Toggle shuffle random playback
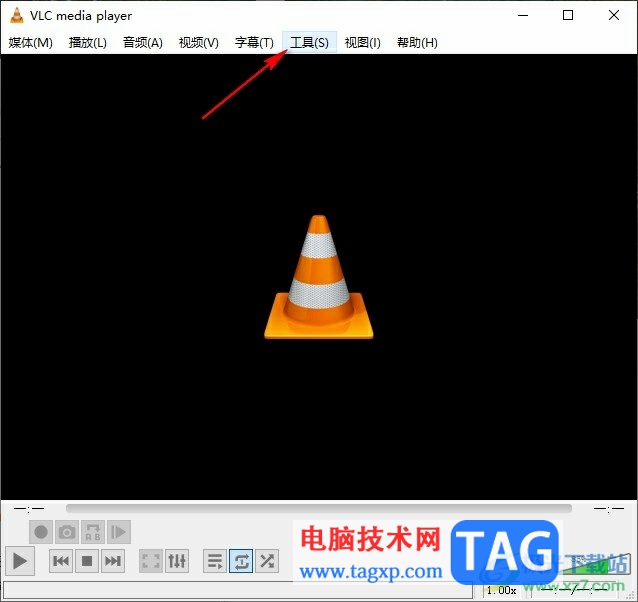 pos(267,561)
